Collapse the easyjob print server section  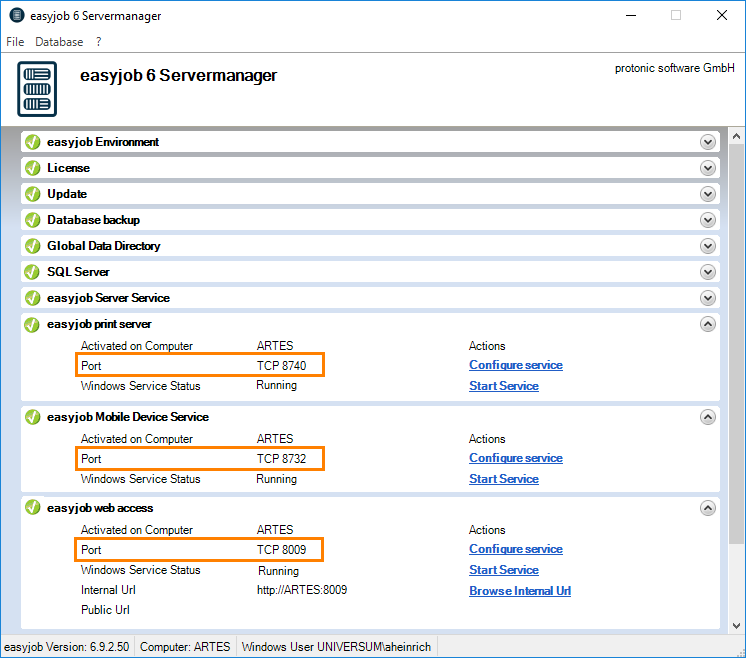[708, 324]
